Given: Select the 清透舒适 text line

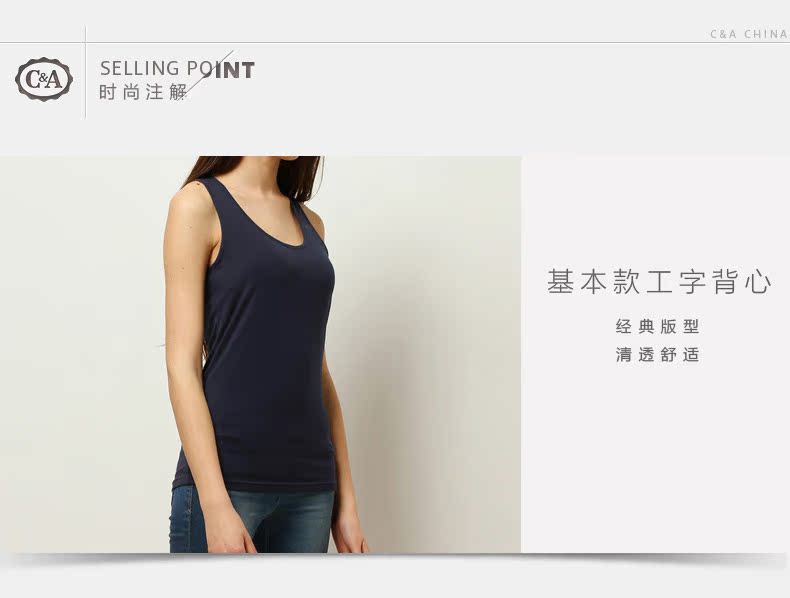Looking at the screenshot, I should click(657, 355).
